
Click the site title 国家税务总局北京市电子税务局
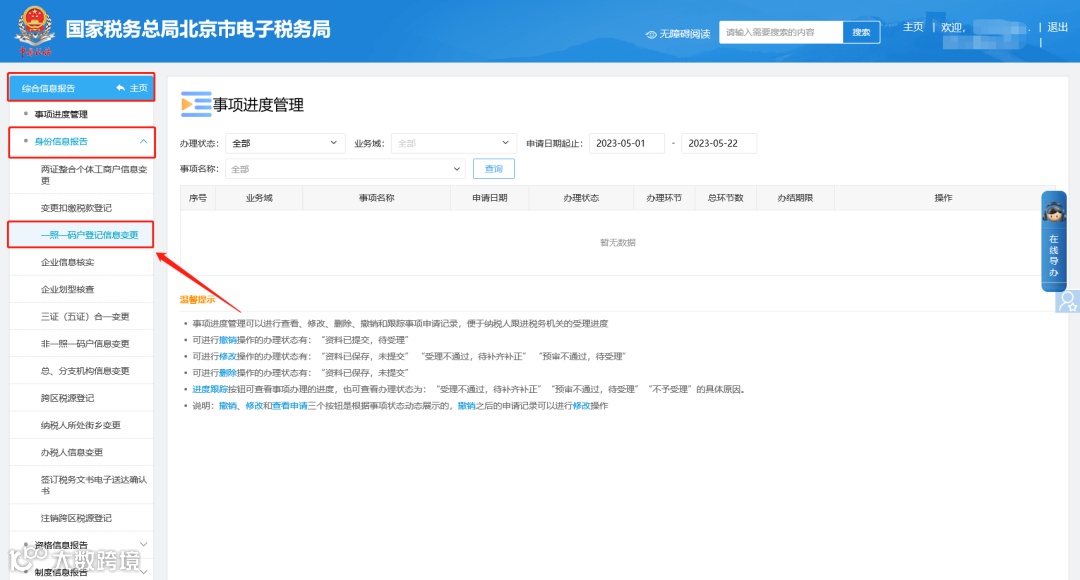click(x=198, y=30)
